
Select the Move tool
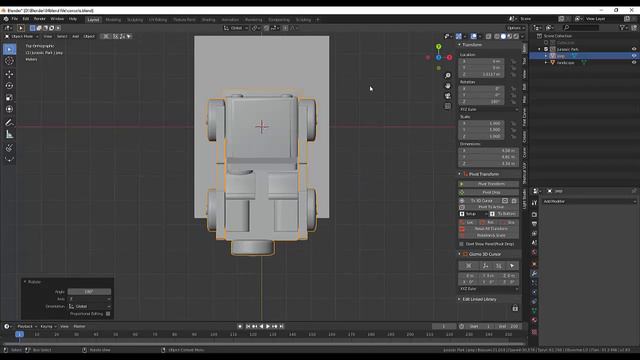click(x=9, y=74)
